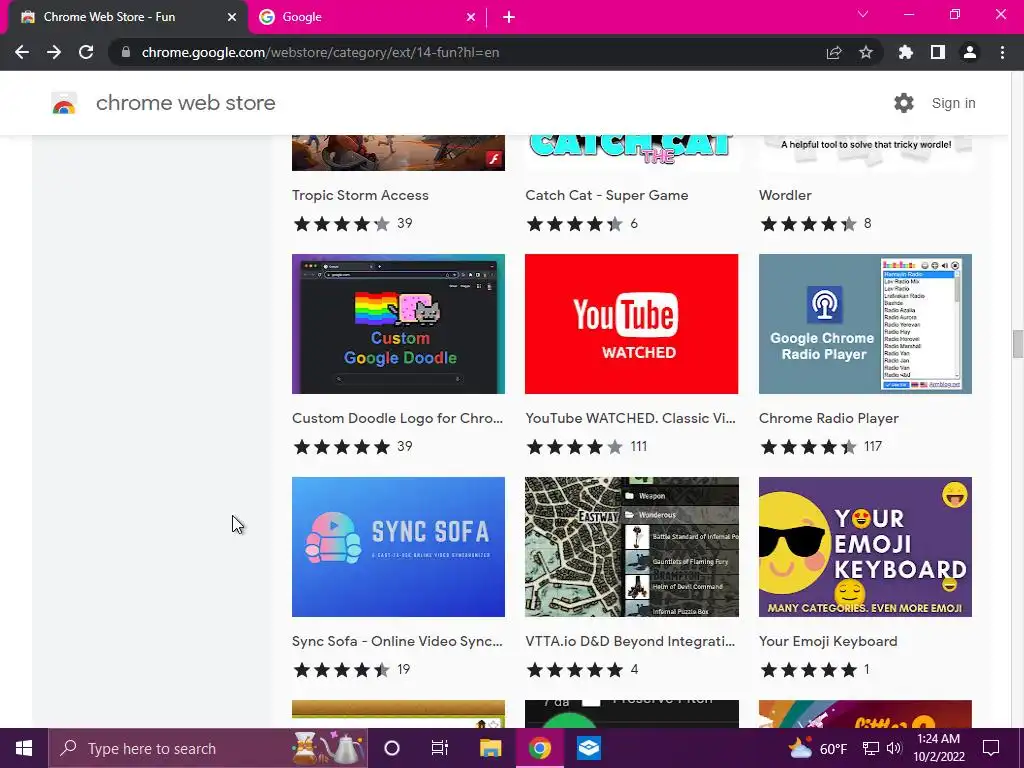The image size is (1024, 768).
Task: Click Chrome Radio Player's 117 rating count
Action: click(x=872, y=447)
